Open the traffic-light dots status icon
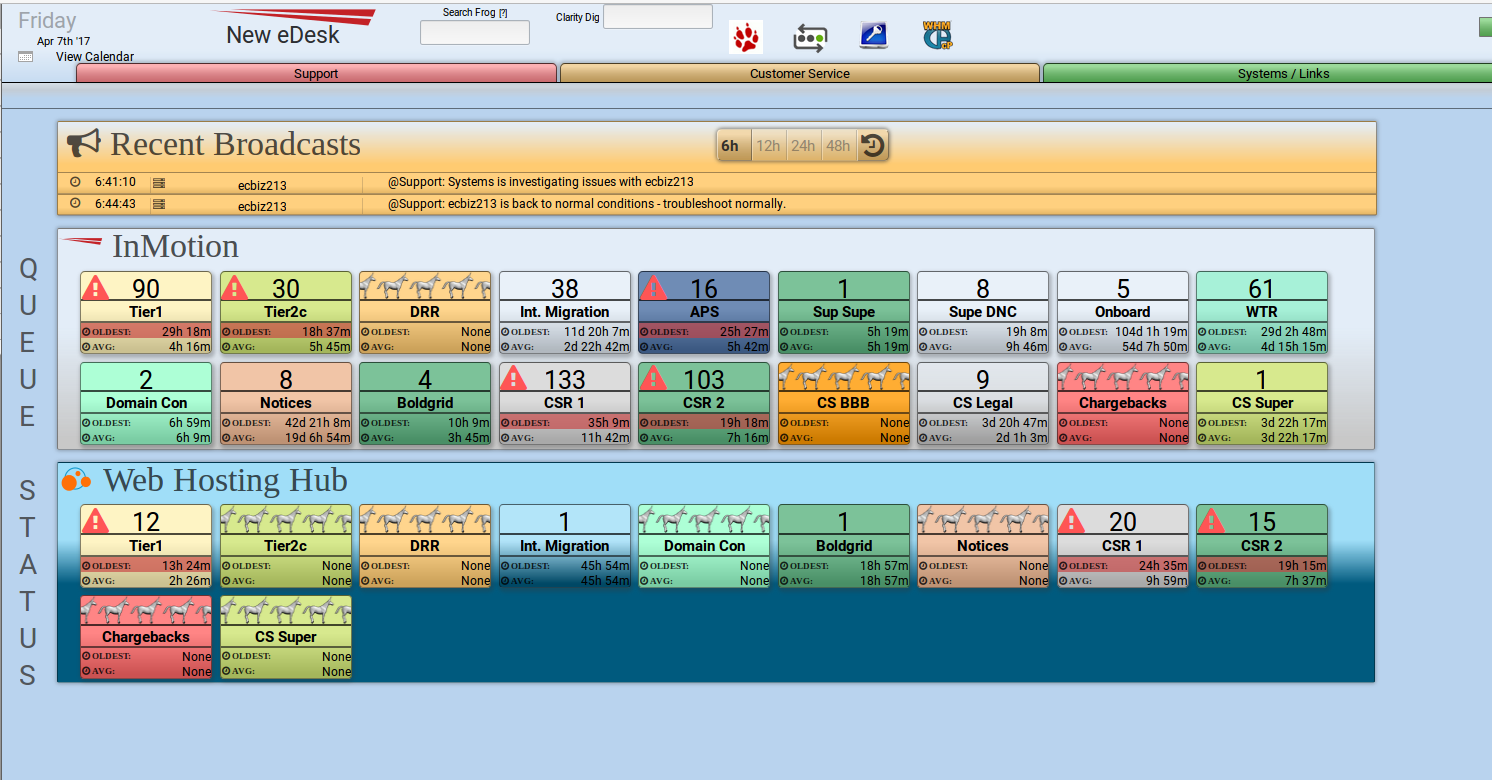Viewport: 1492px width, 780px height. (809, 37)
